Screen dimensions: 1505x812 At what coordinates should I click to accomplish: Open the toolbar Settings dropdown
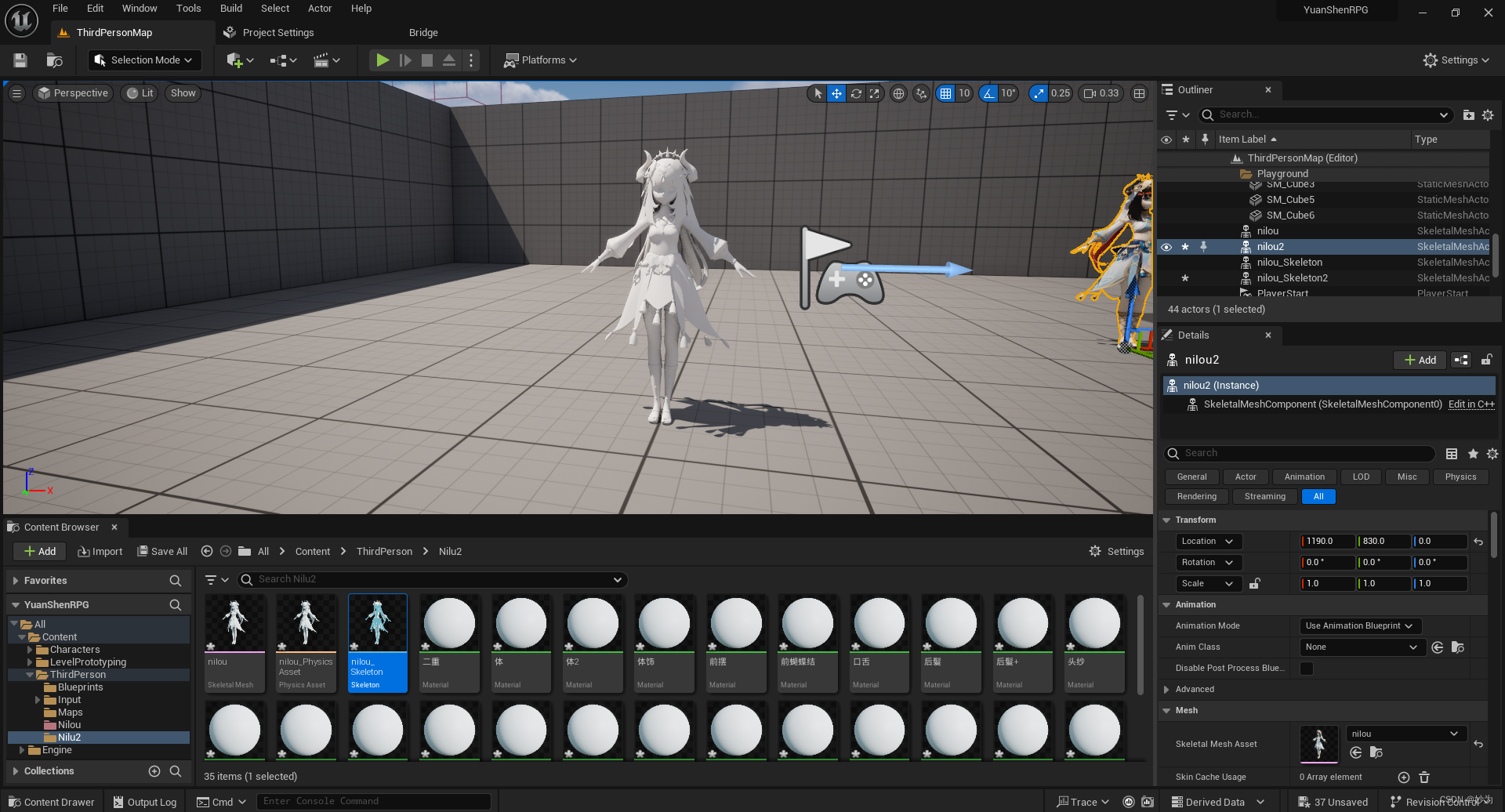click(x=1456, y=60)
